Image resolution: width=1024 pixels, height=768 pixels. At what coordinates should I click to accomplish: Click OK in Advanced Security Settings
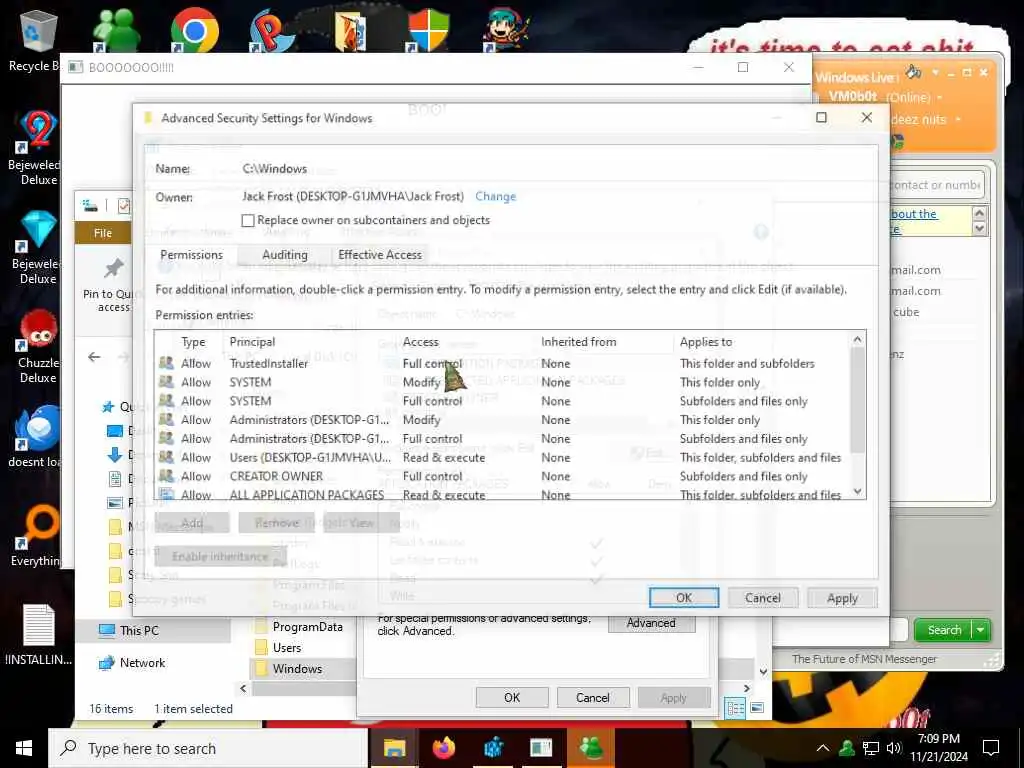click(x=684, y=598)
